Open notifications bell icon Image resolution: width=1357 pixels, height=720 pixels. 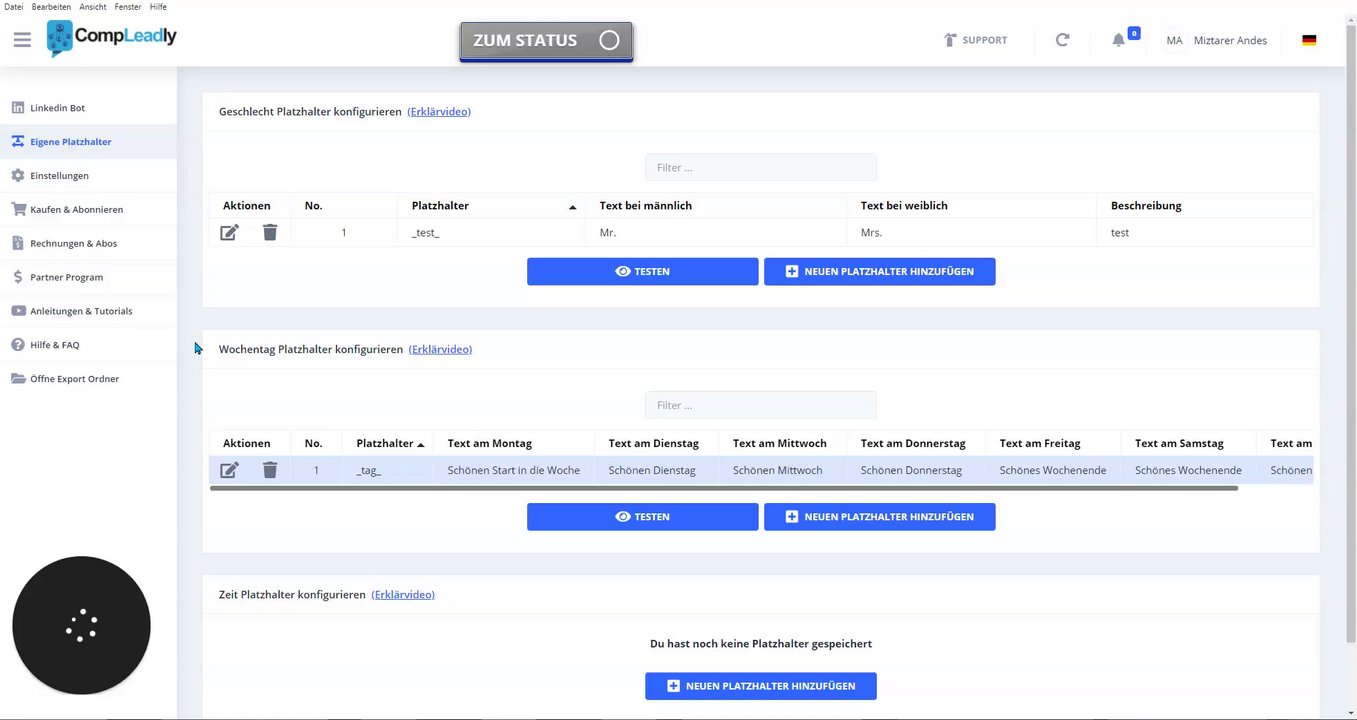(1119, 40)
